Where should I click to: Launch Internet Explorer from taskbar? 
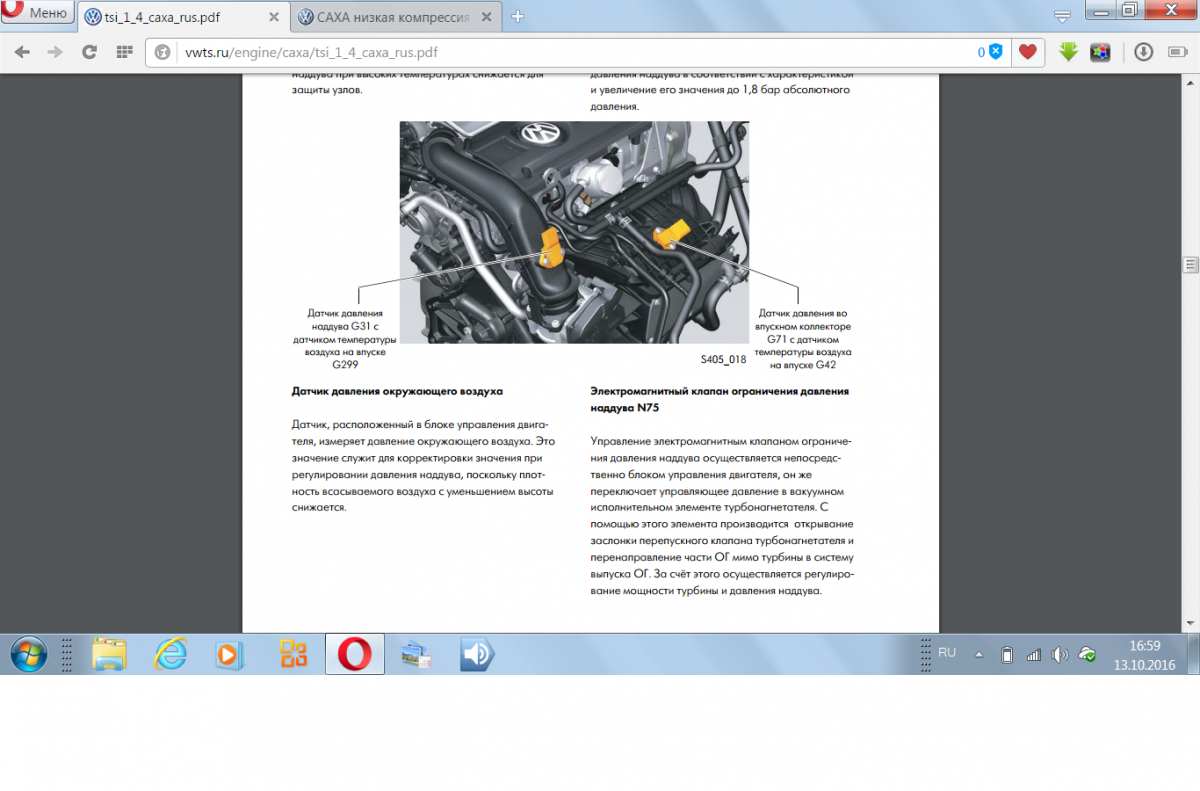click(171, 654)
